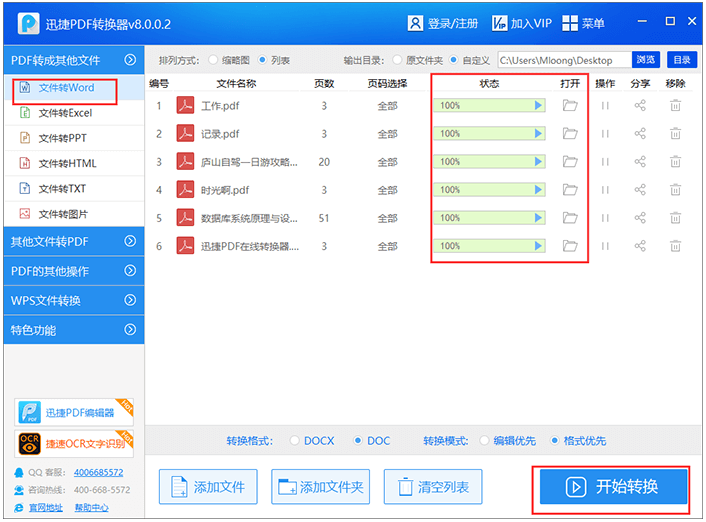Remove 工作.pdf from the list
The width and height of the screenshot is (706, 522).
[675, 106]
